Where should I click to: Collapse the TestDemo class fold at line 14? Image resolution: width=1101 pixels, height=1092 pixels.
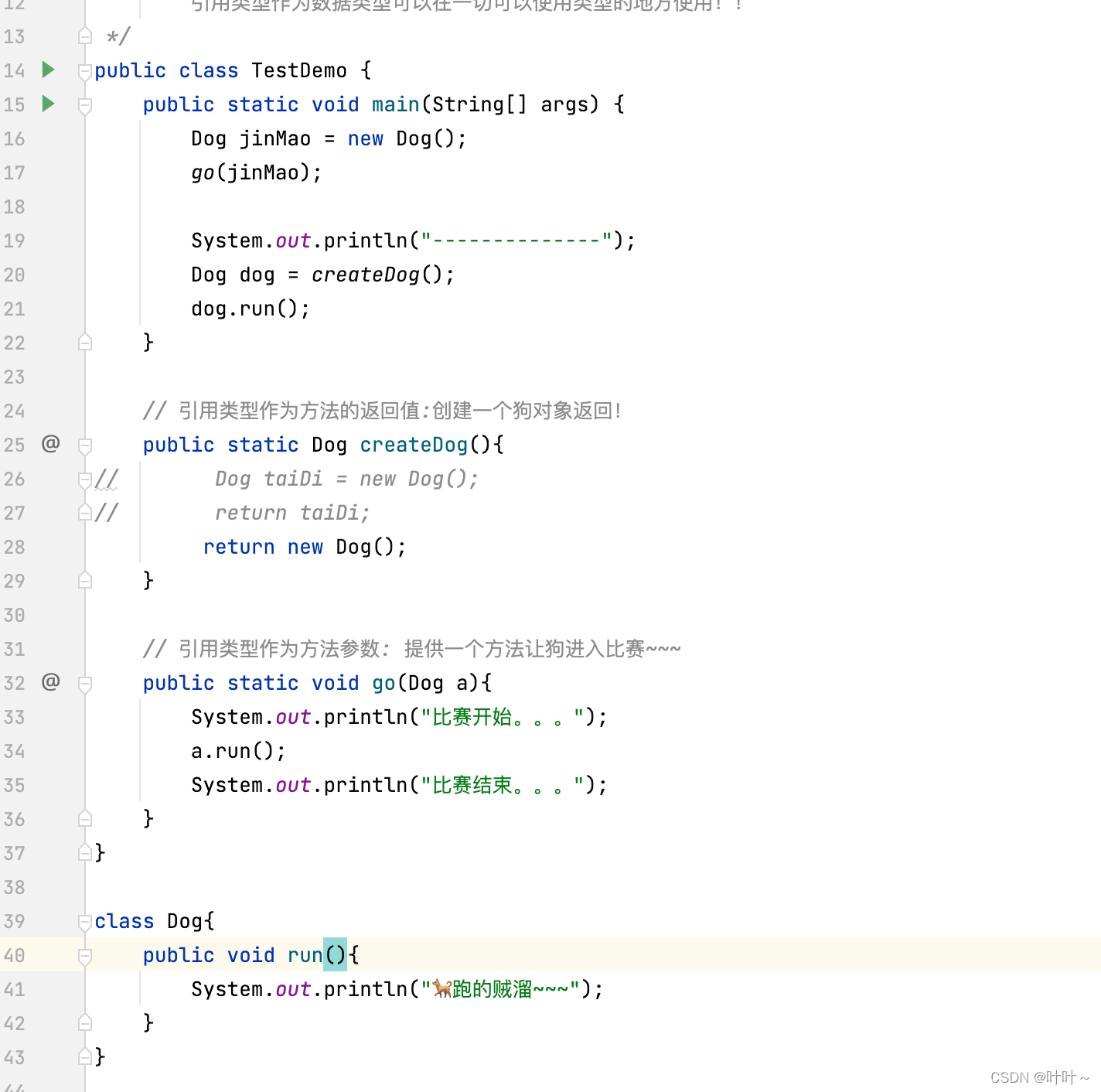pos(85,72)
